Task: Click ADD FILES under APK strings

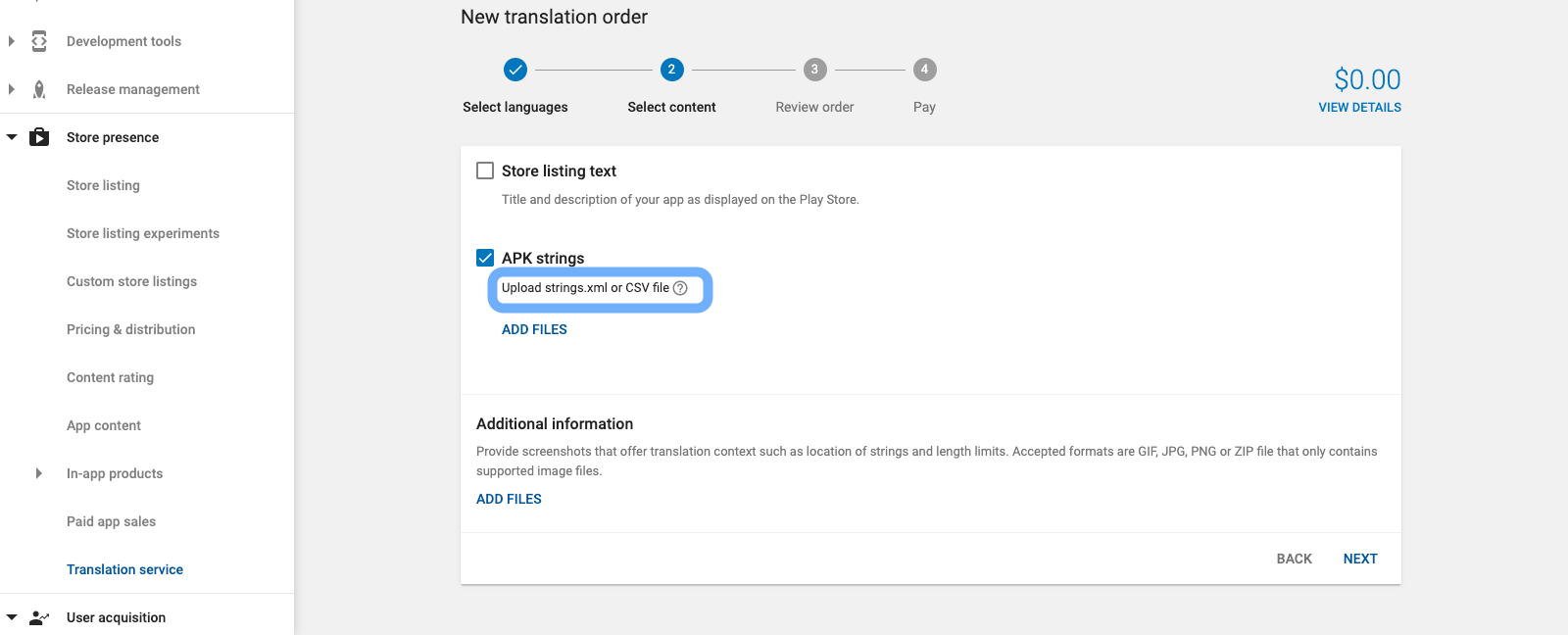Action: point(534,329)
